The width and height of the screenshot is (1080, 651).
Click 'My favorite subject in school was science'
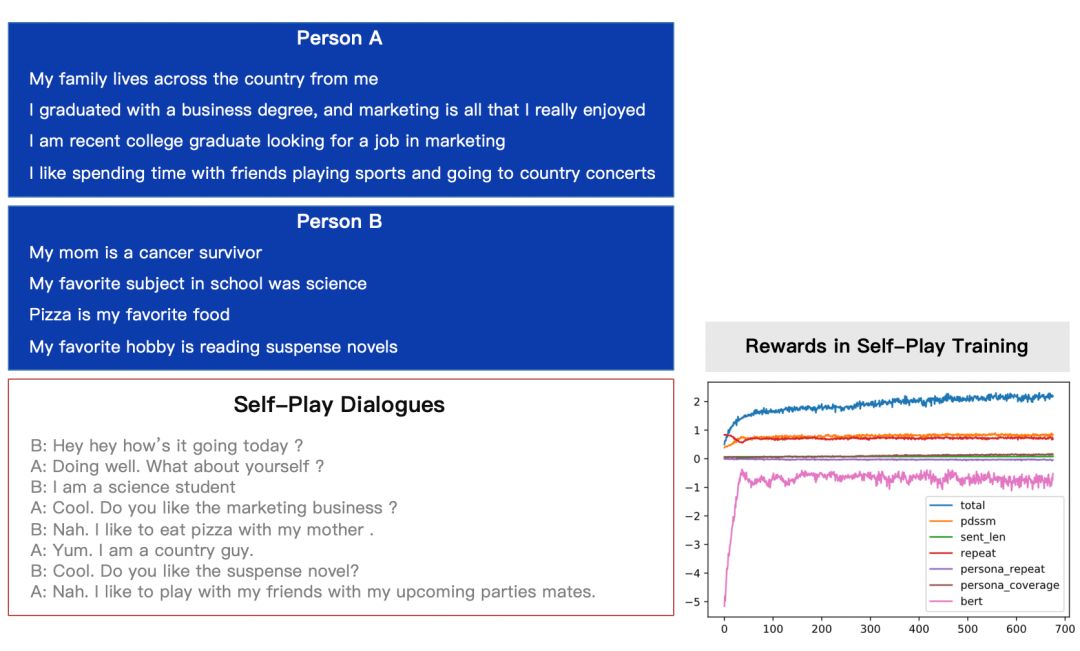(x=198, y=283)
